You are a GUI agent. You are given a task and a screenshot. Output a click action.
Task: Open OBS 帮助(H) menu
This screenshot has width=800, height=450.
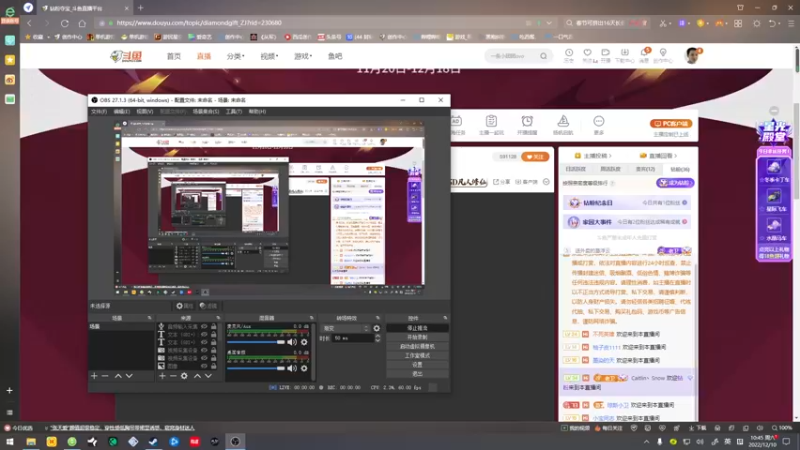point(257,111)
